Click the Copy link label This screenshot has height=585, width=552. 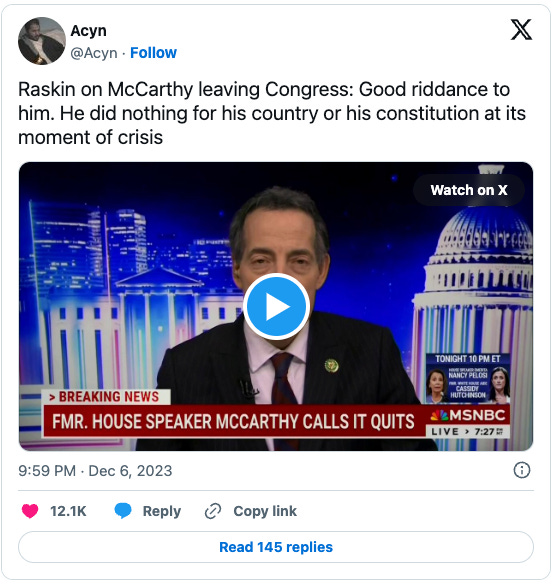pyautogui.click(x=265, y=511)
